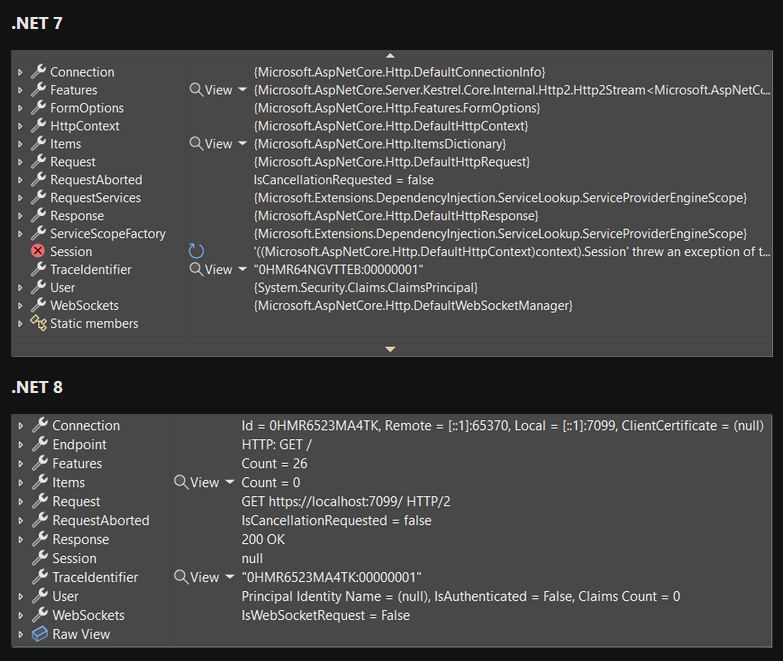Select the RequestAborted name in .NET 7 panel
This screenshot has height=661, width=783.
96,180
